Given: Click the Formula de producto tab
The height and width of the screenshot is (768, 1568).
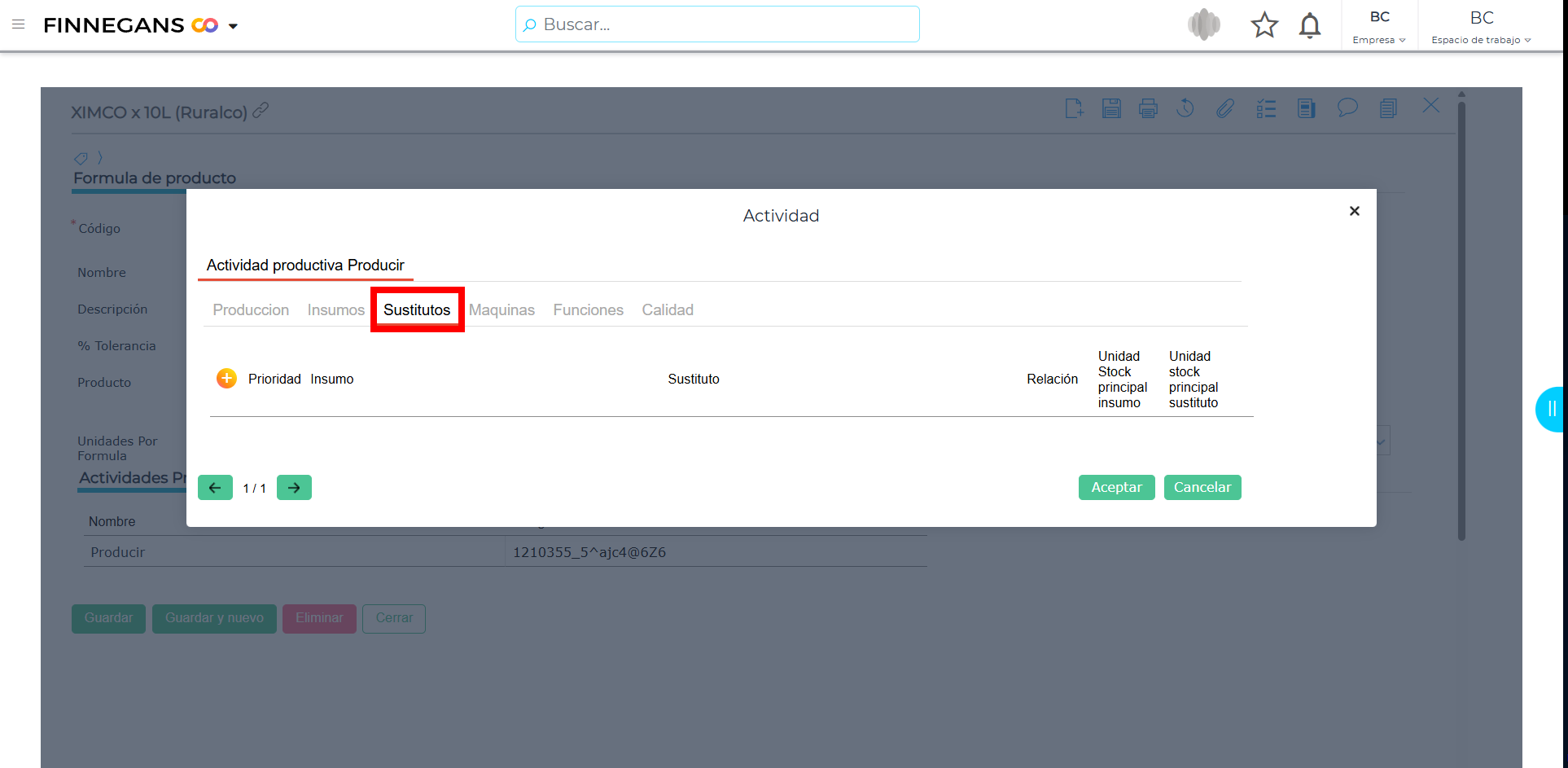Looking at the screenshot, I should (x=155, y=178).
